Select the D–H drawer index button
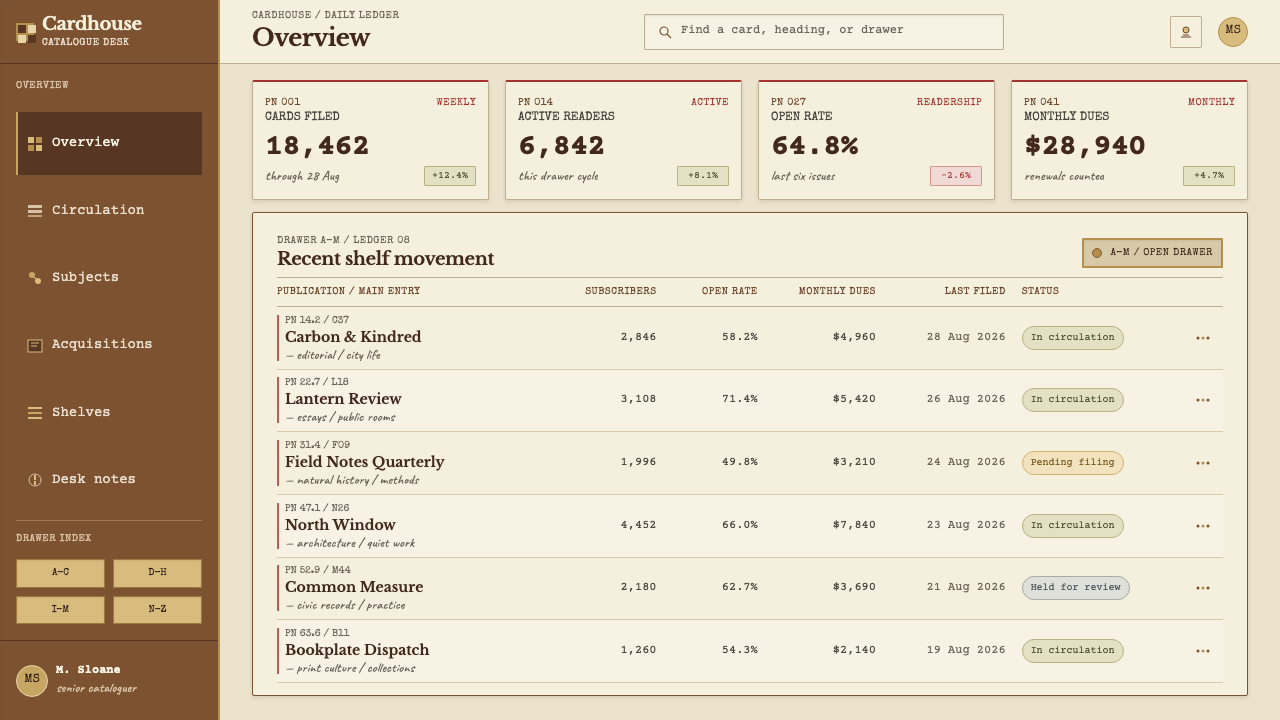This screenshot has height=720, width=1280. click(157, 573)
